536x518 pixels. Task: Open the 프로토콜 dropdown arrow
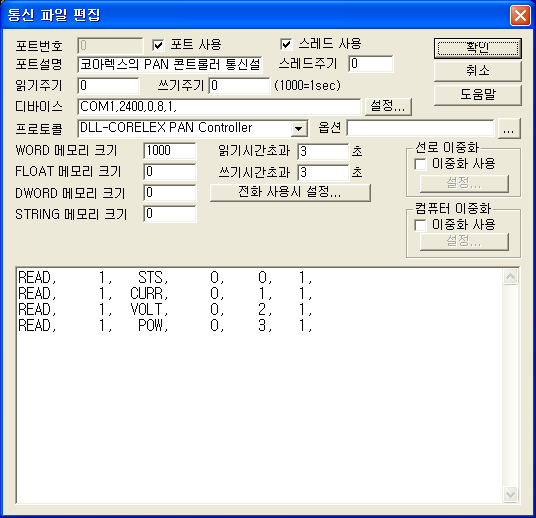coord(298,129)
